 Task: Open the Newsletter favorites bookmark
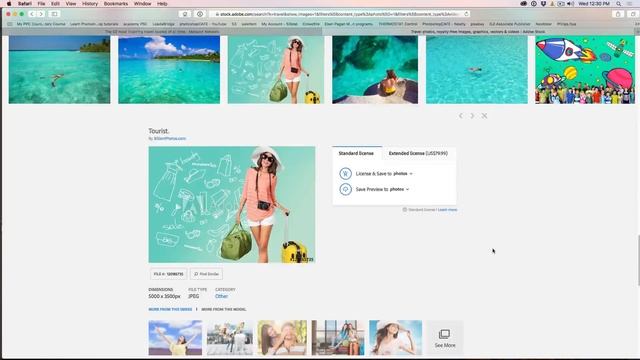point(543,24)
